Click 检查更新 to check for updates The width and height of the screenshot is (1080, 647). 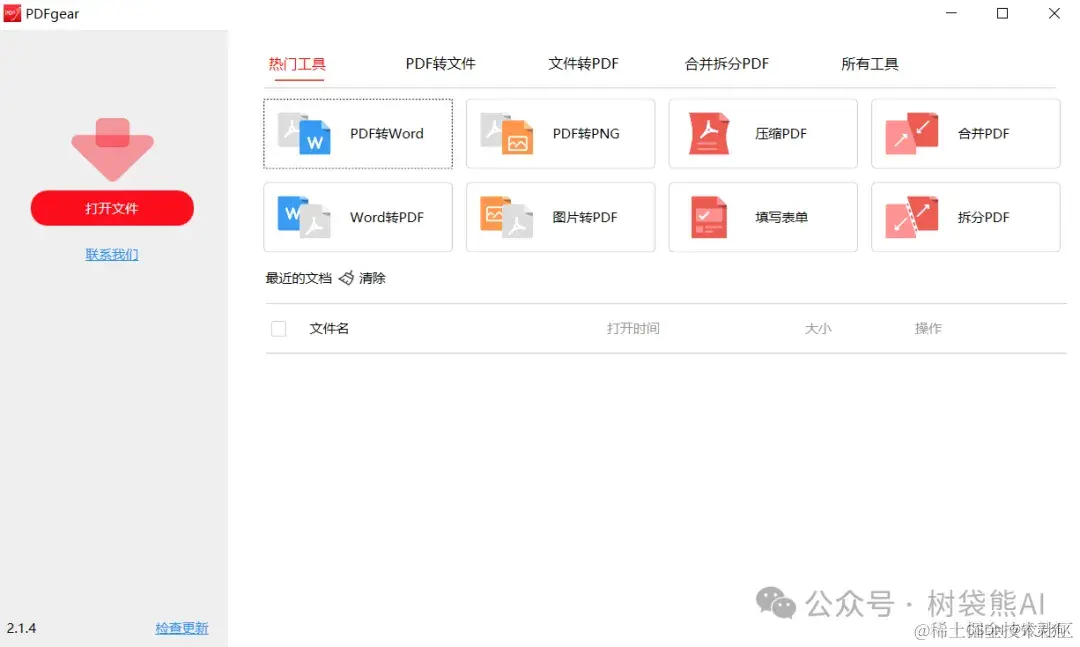point(181,628)
